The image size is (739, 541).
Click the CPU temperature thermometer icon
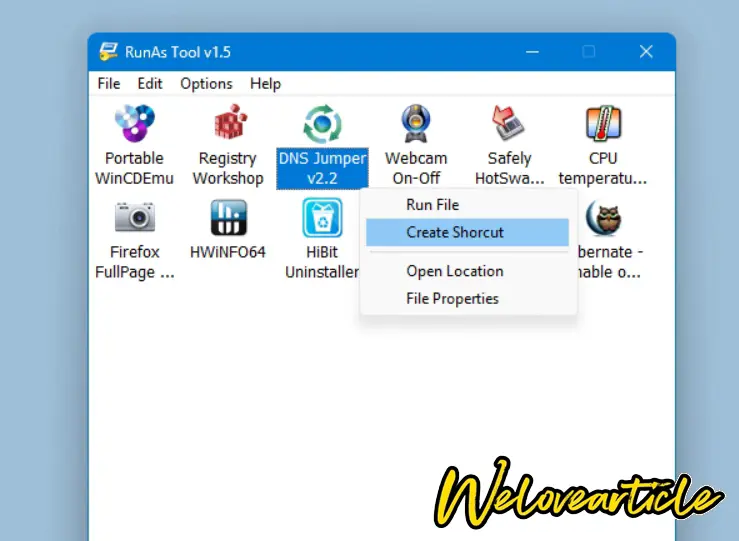coord(603,125)
